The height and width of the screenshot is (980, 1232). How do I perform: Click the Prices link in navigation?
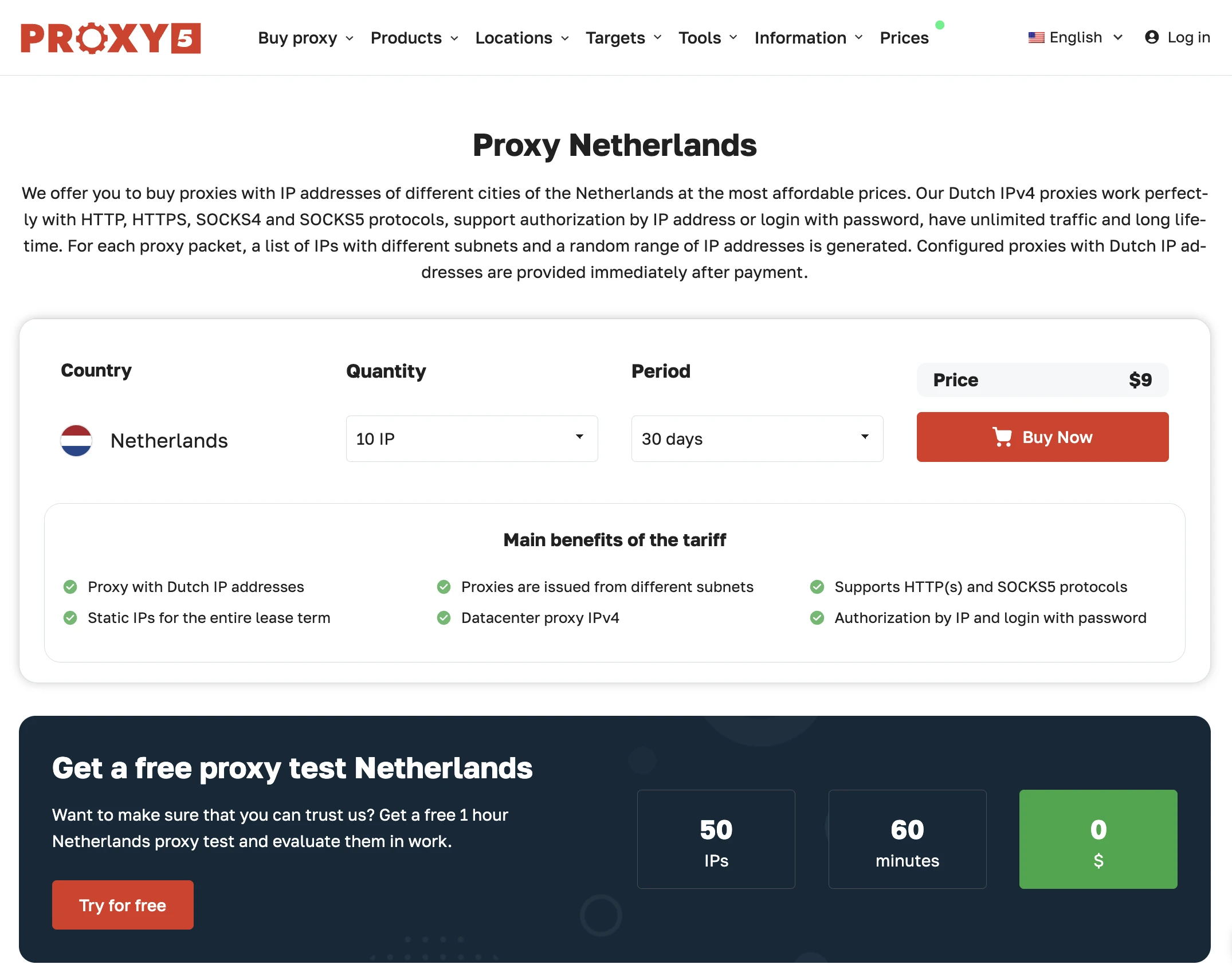tap(904, 38)
